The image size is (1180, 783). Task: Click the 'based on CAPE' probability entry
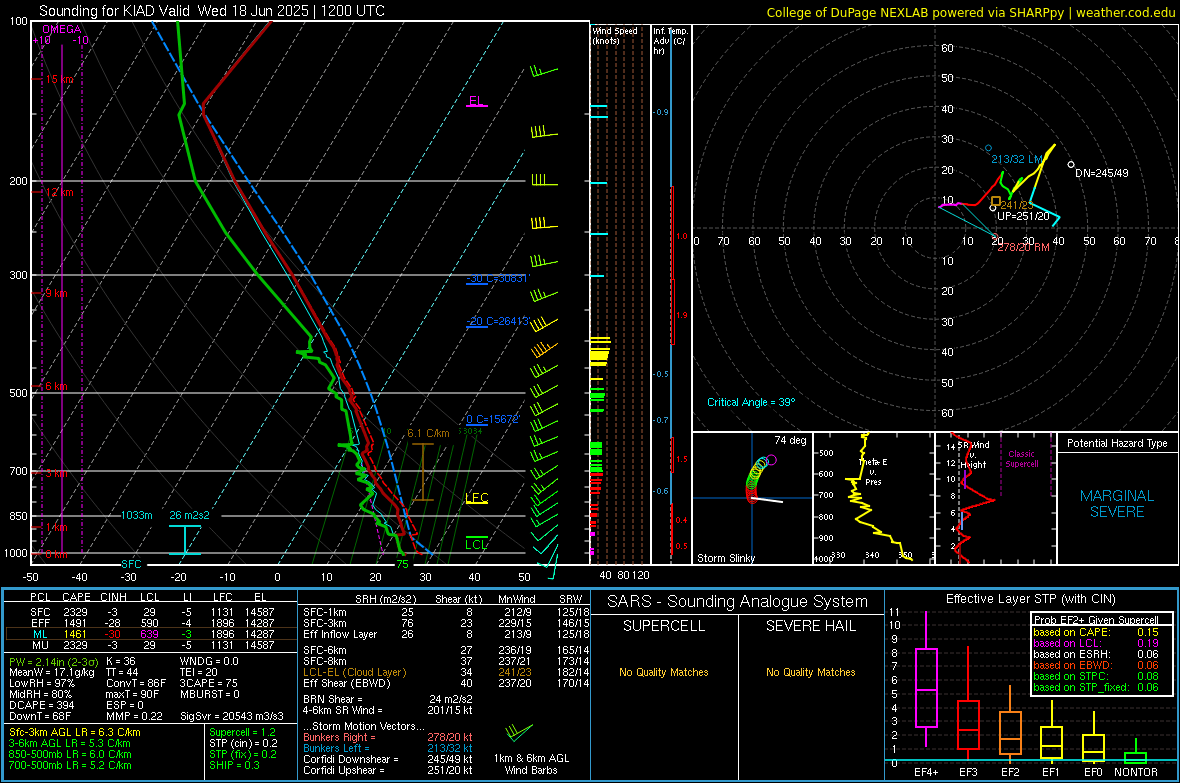point(1095,632)
